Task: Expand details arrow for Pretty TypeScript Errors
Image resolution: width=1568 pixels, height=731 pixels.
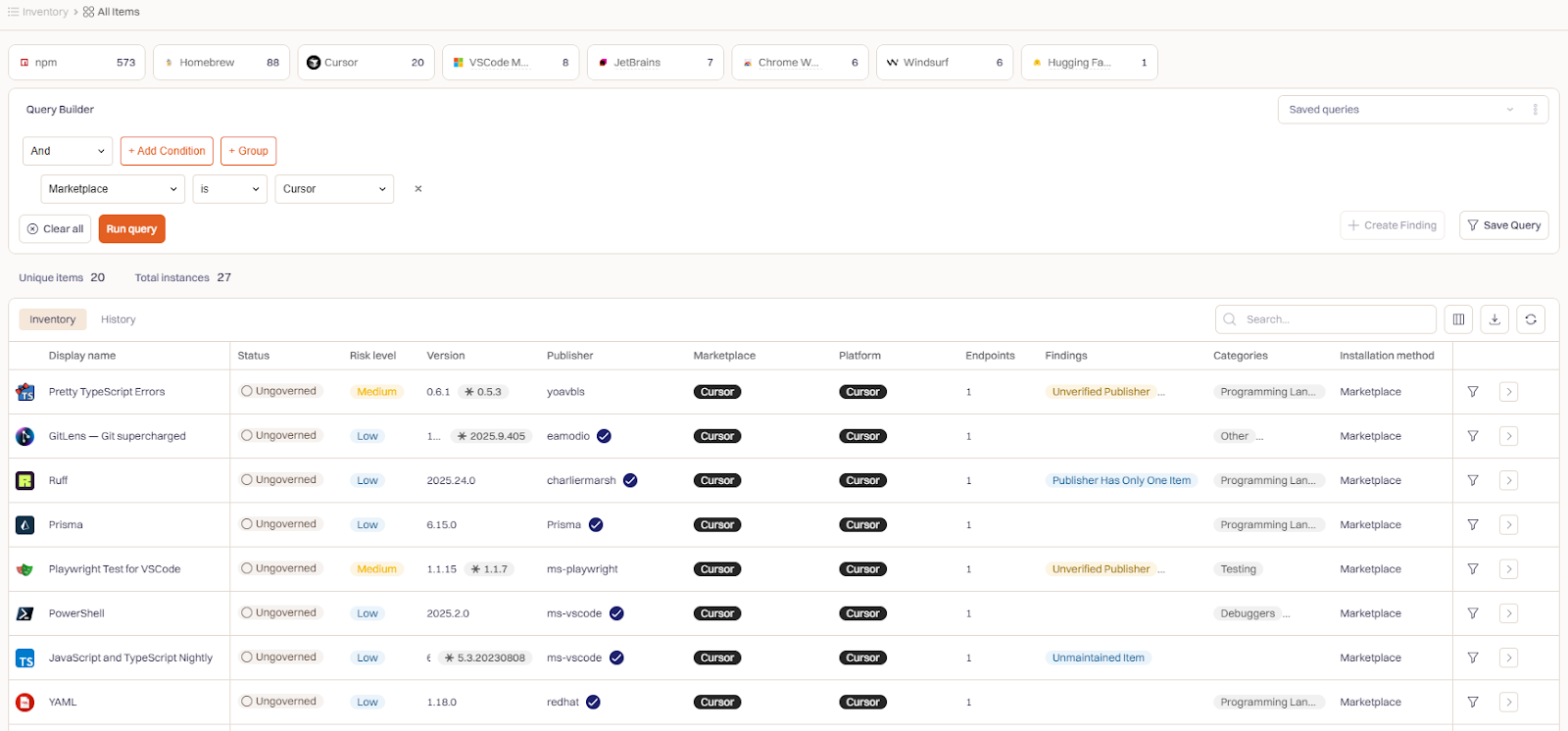Action: coord(1509,392)
